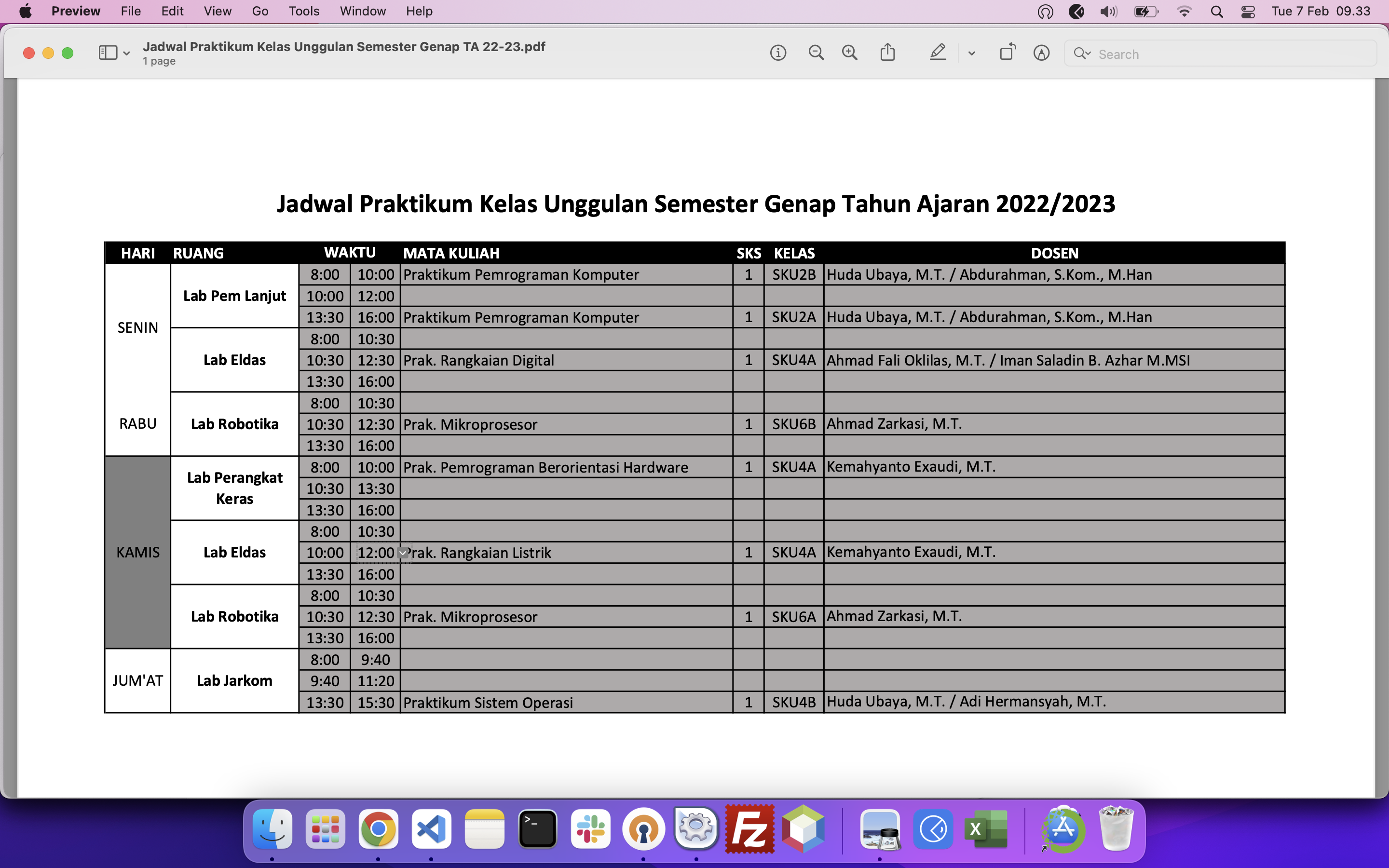
Task: Open the Tools menu
Action: [304, 11]
